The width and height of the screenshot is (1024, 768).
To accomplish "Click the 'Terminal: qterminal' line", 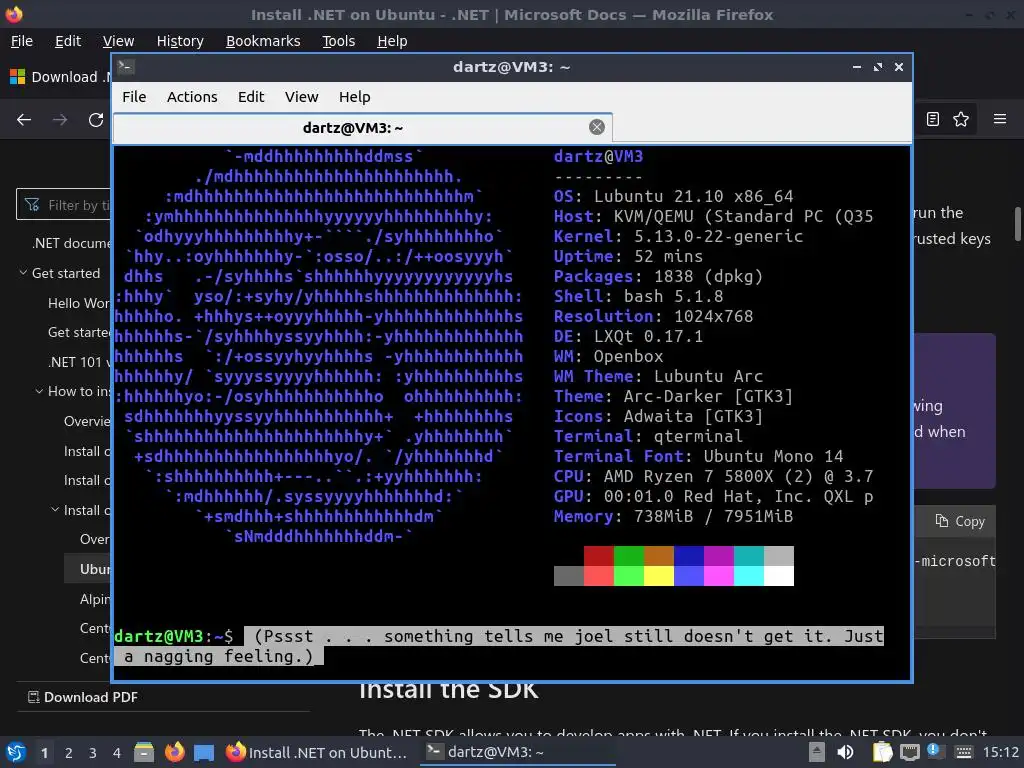I will [x=648, y=436].
